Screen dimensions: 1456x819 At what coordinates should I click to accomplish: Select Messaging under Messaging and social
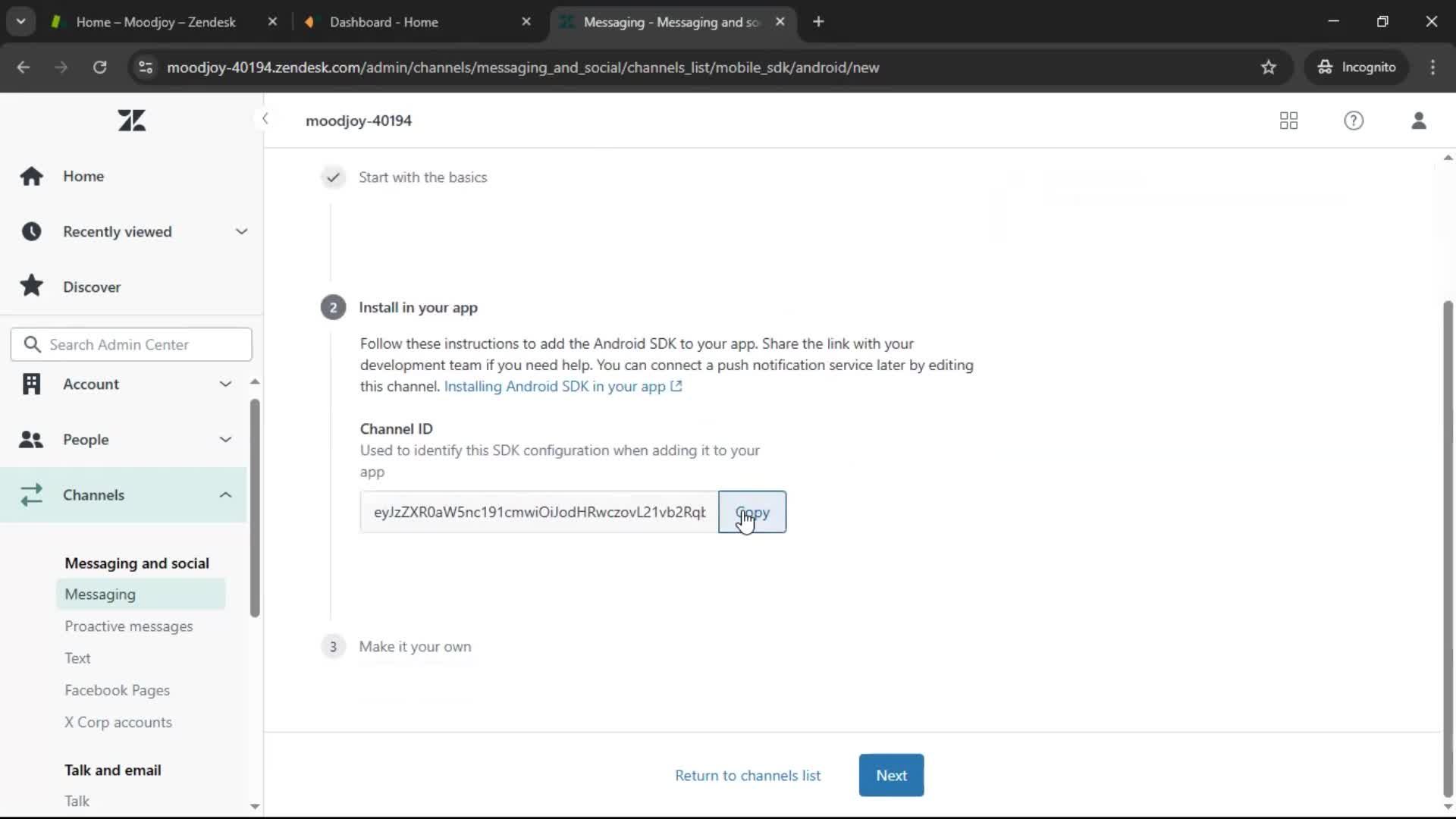click(140, 594)
